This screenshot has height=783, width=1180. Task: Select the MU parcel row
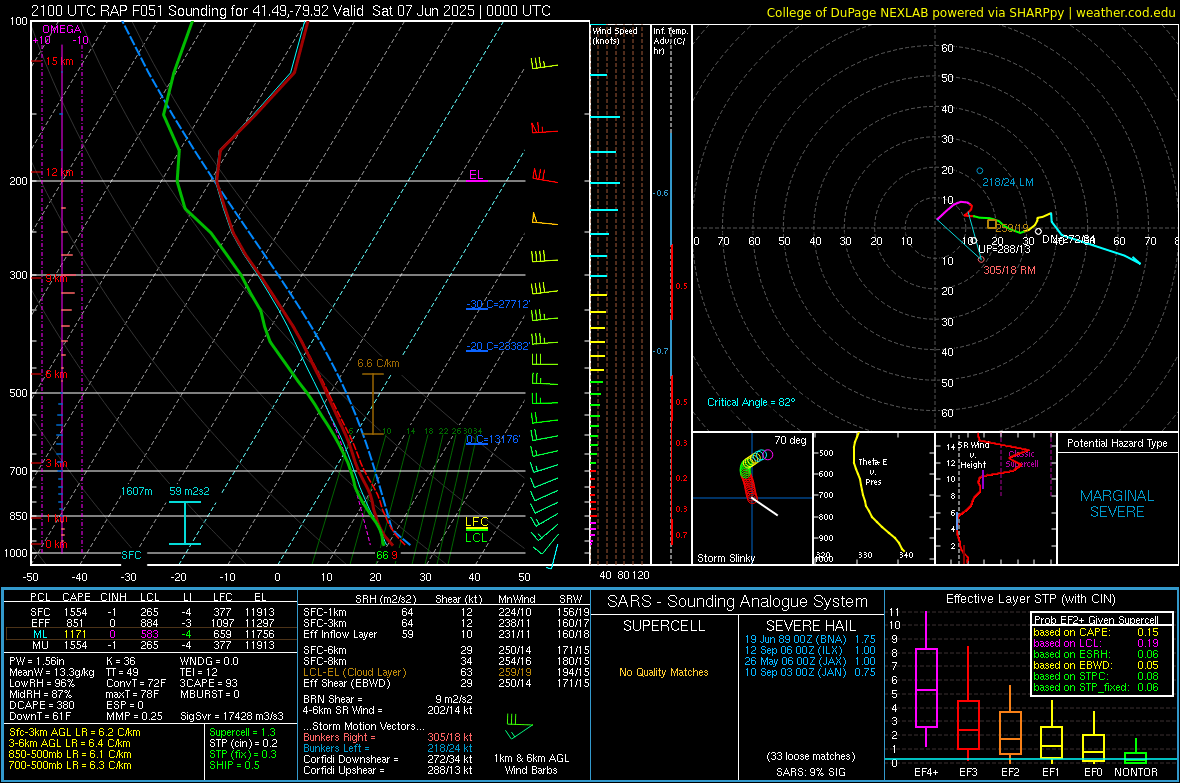[x=151, y=644]
